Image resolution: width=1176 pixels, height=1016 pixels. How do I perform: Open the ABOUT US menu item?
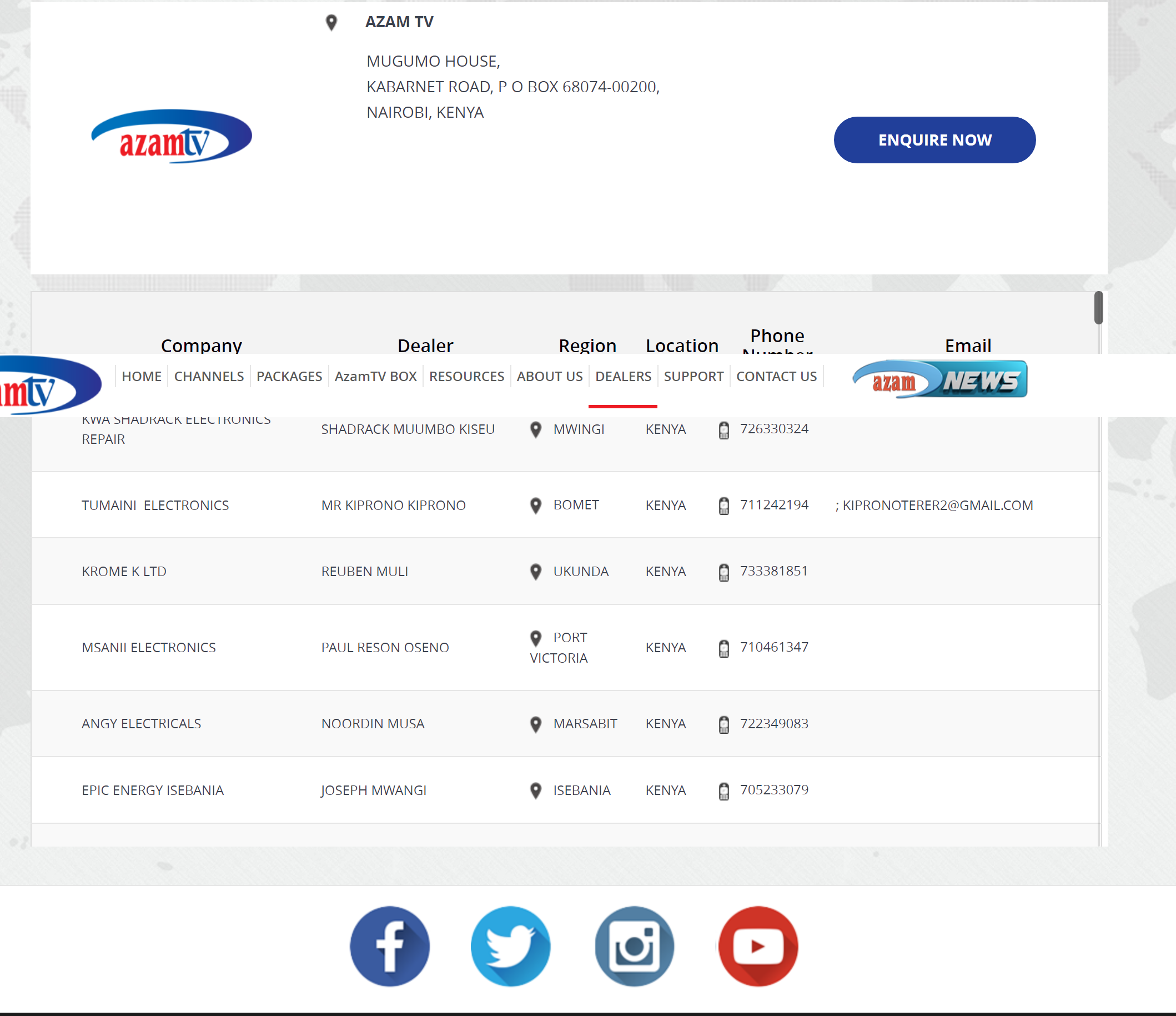[x=549, y=376]
